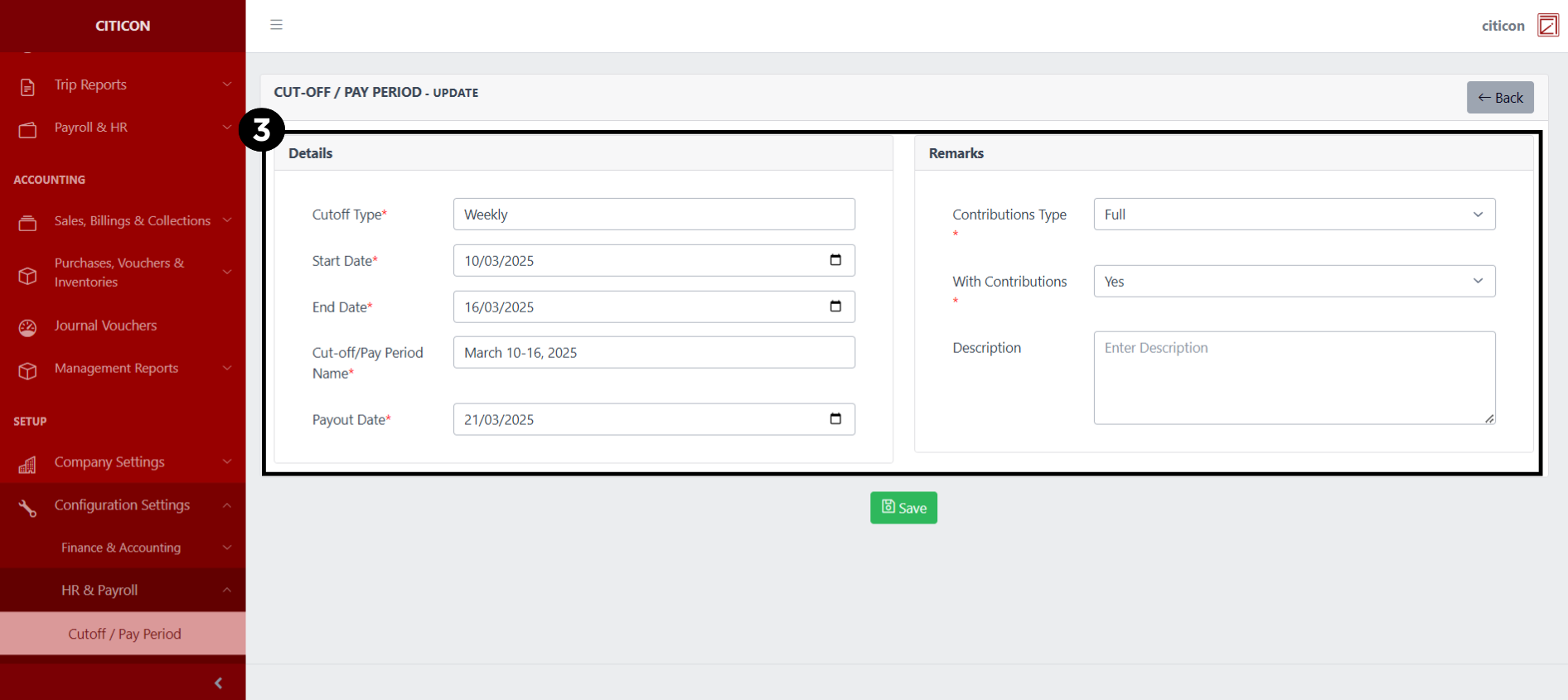Open Finance & Accounting submenu
The width and height of the screenshot is (1568, 700).
coord(123,548)
